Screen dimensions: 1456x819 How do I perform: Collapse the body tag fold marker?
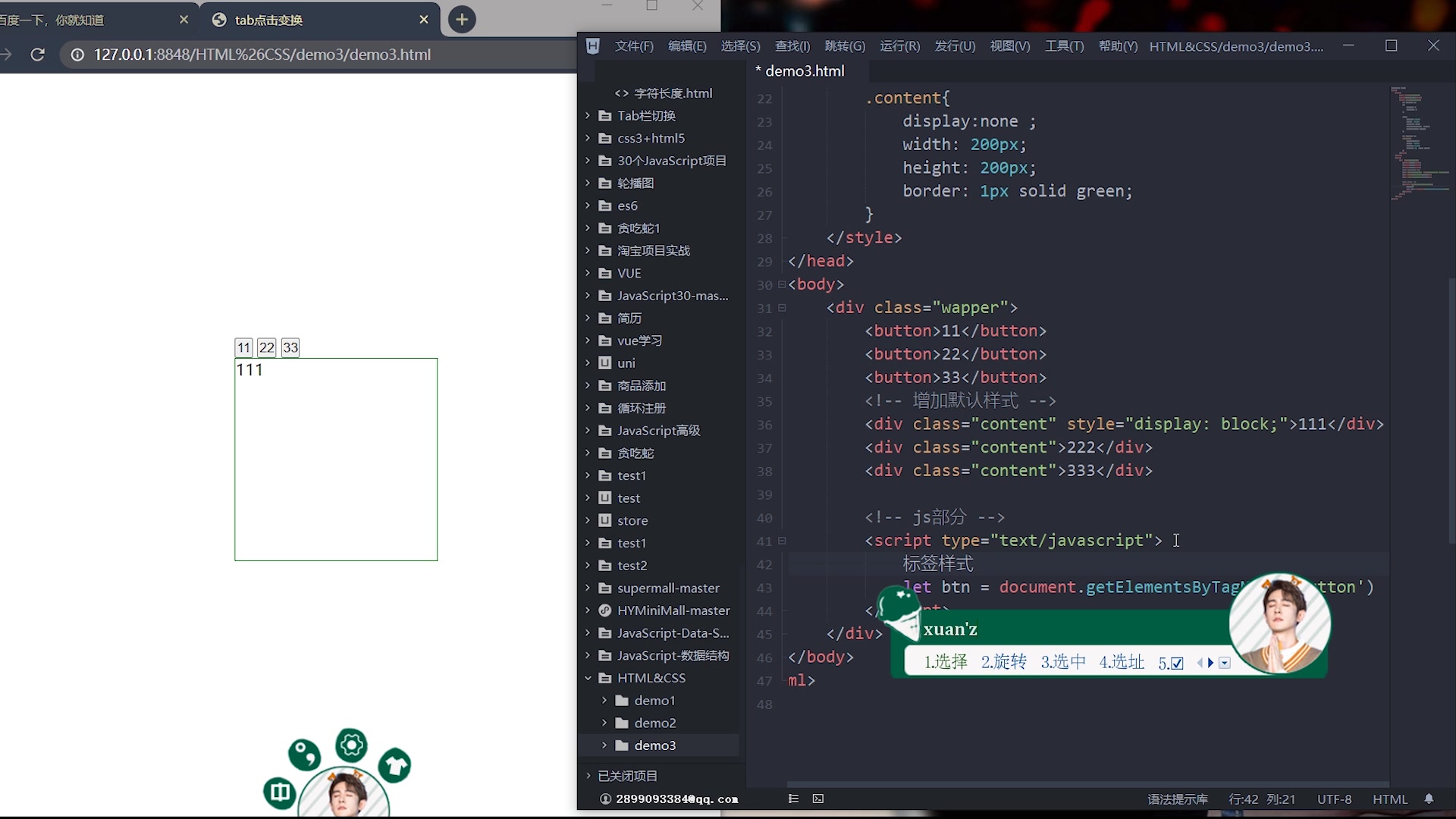tap(782, 284)
